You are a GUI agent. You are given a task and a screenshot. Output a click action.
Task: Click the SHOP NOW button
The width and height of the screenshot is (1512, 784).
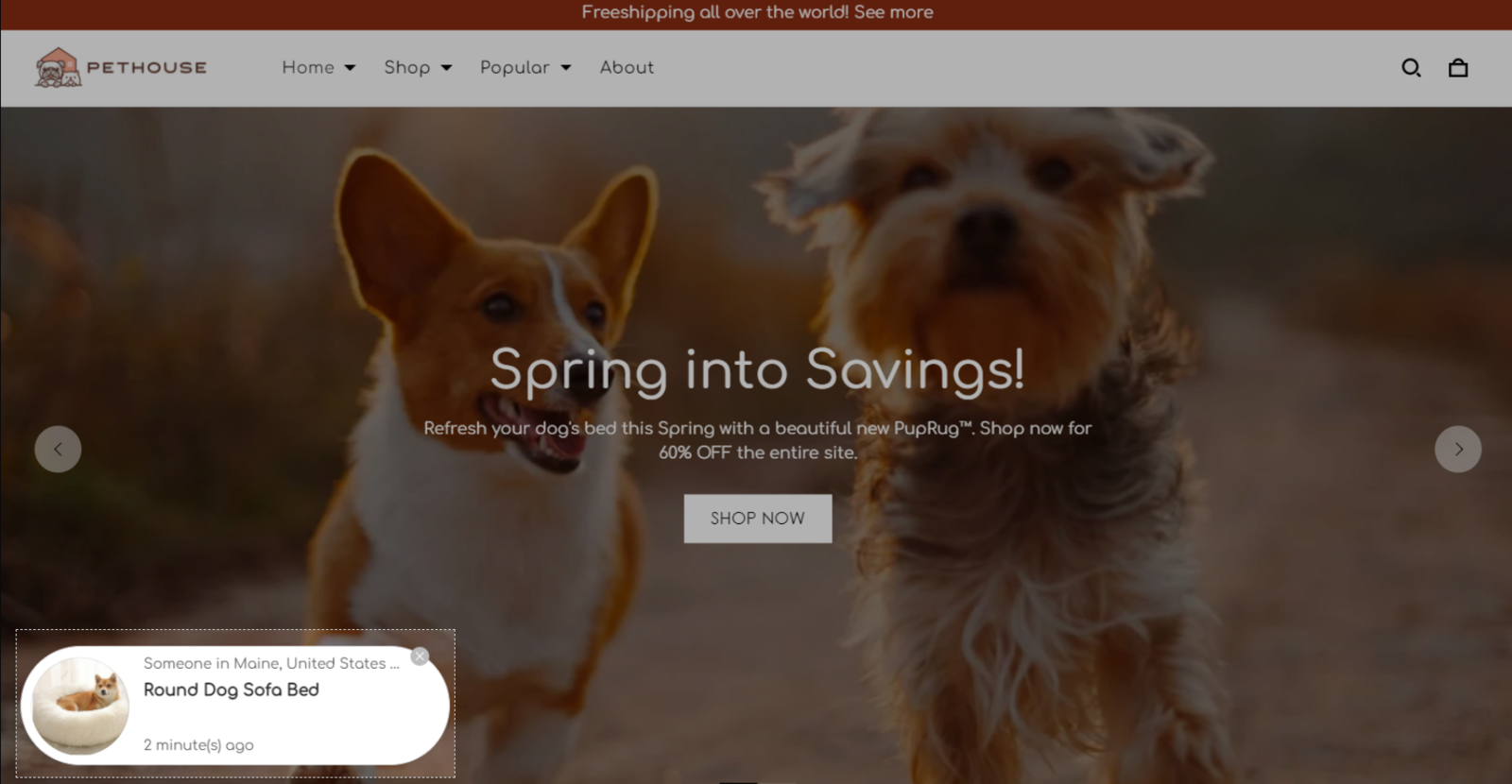[758, 519]
